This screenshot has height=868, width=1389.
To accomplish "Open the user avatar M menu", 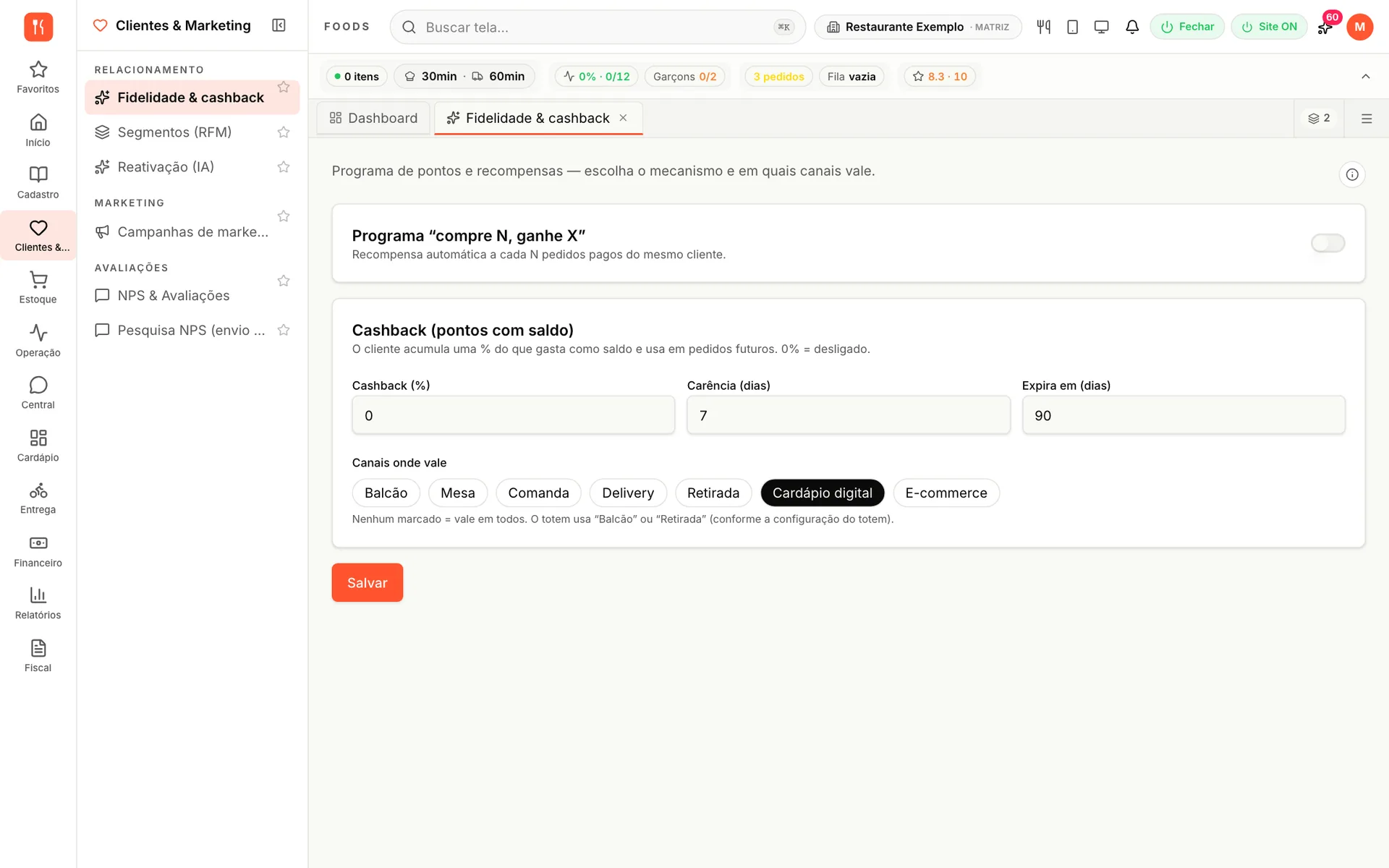I will pyautogui.click(x=1359, y=27).
